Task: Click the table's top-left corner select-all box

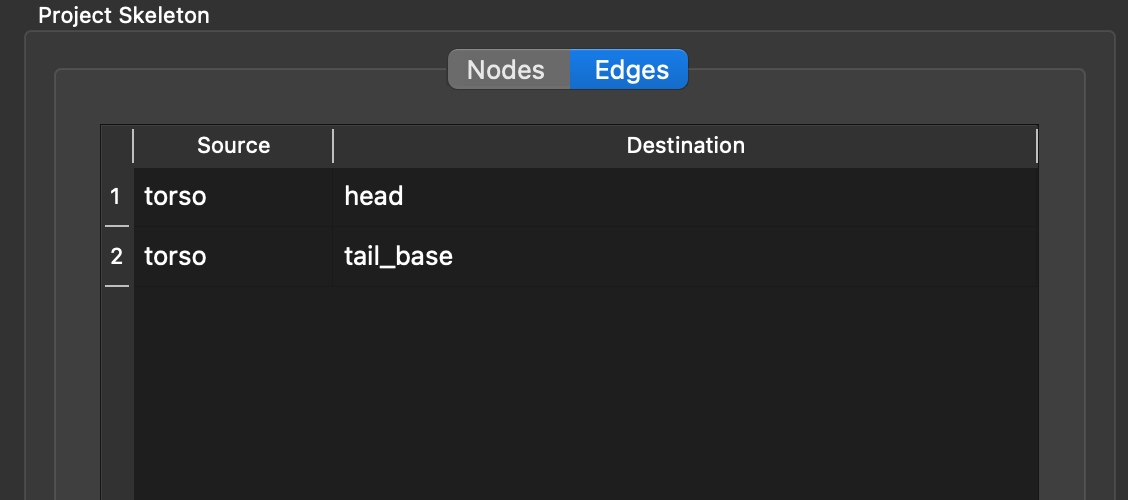Action: (116, 146)
